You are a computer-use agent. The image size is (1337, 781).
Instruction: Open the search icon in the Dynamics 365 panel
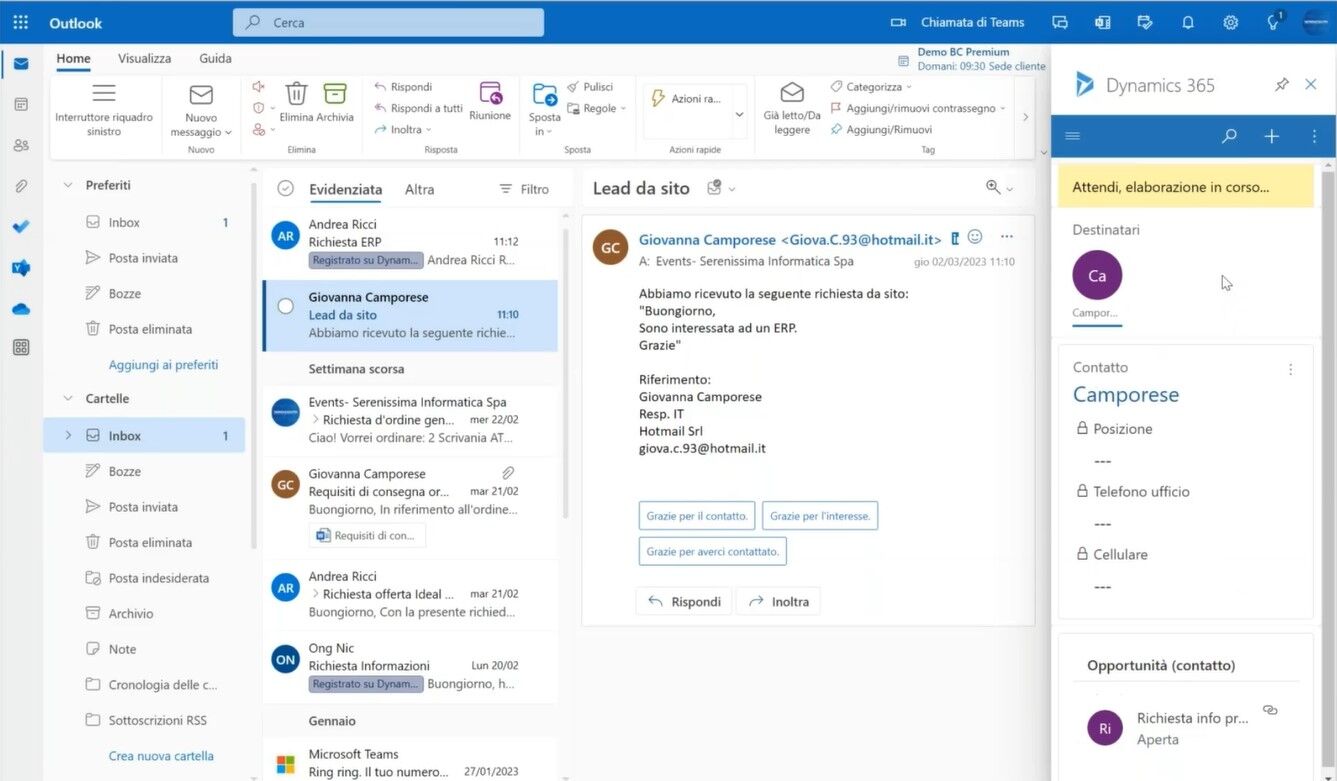click(x=1228, y=135)
